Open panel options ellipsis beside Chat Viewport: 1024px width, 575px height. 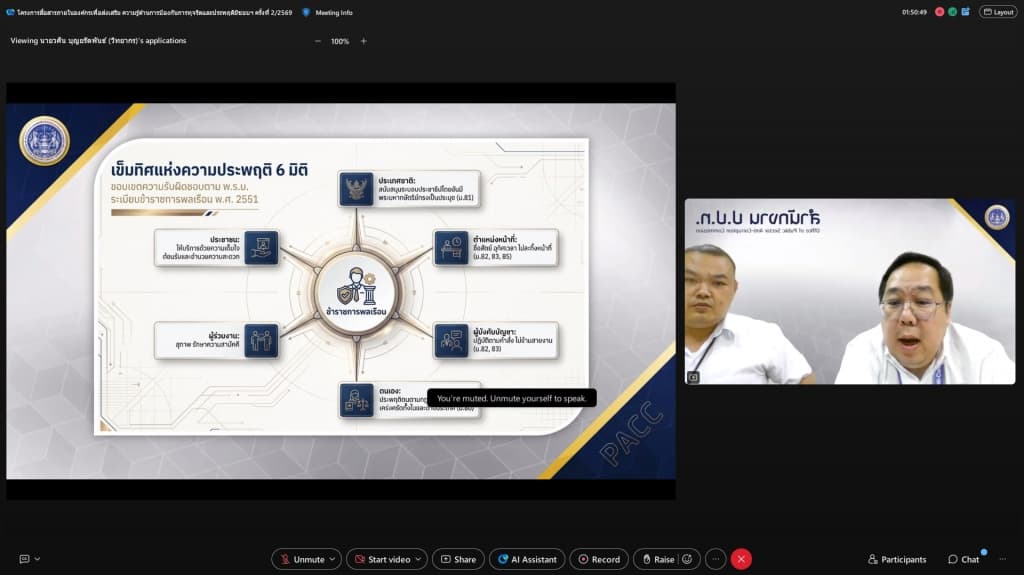(1003, 559)
